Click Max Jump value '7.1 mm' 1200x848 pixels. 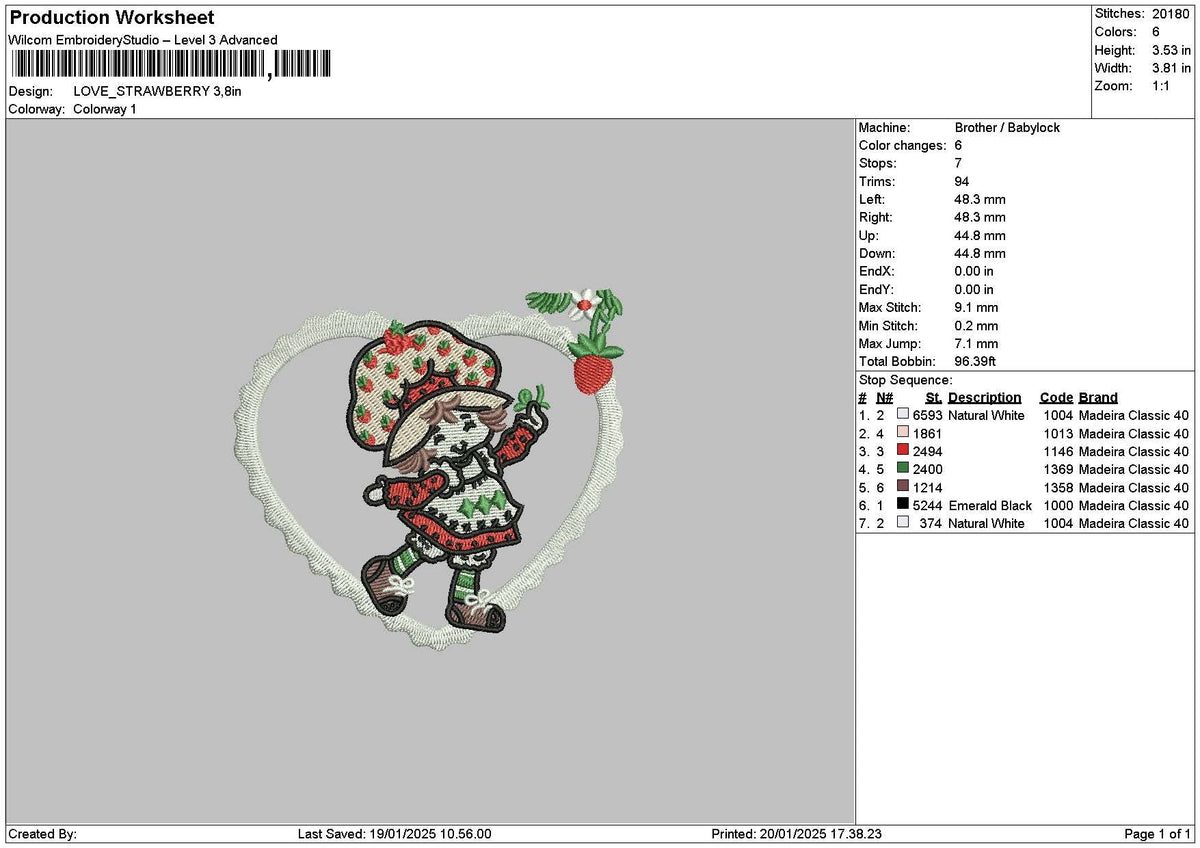pos(976,344)
